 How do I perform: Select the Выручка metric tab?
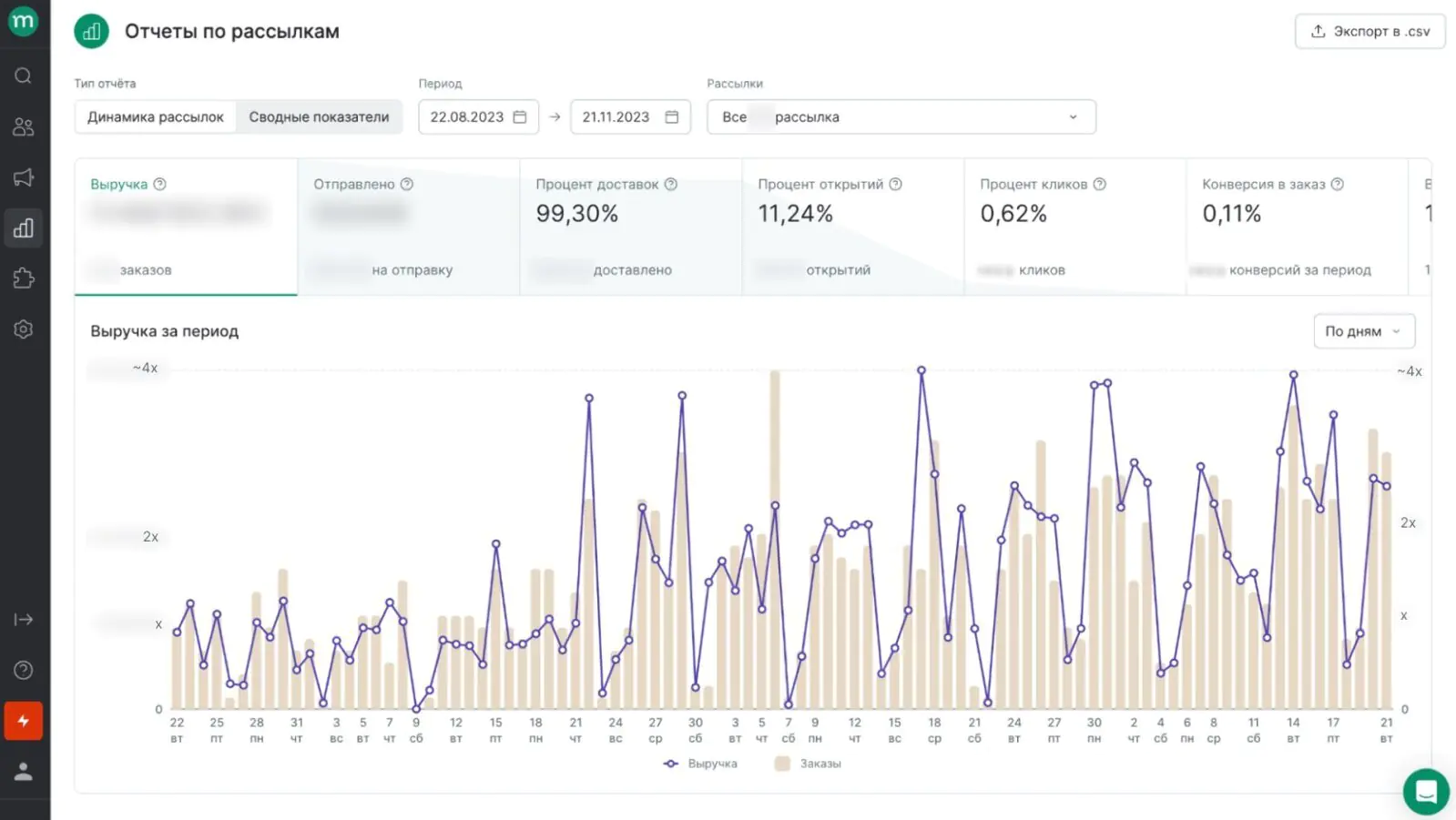point(186,227)
